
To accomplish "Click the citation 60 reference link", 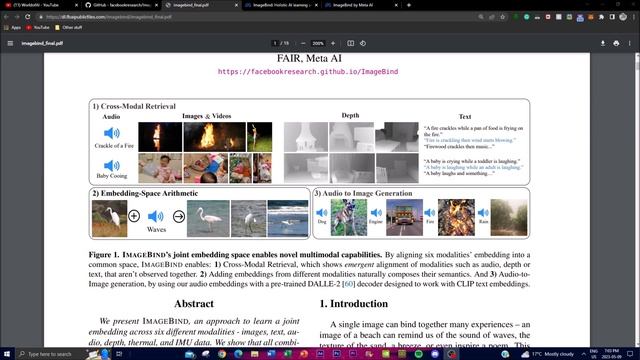I will [x=349, y=284].
